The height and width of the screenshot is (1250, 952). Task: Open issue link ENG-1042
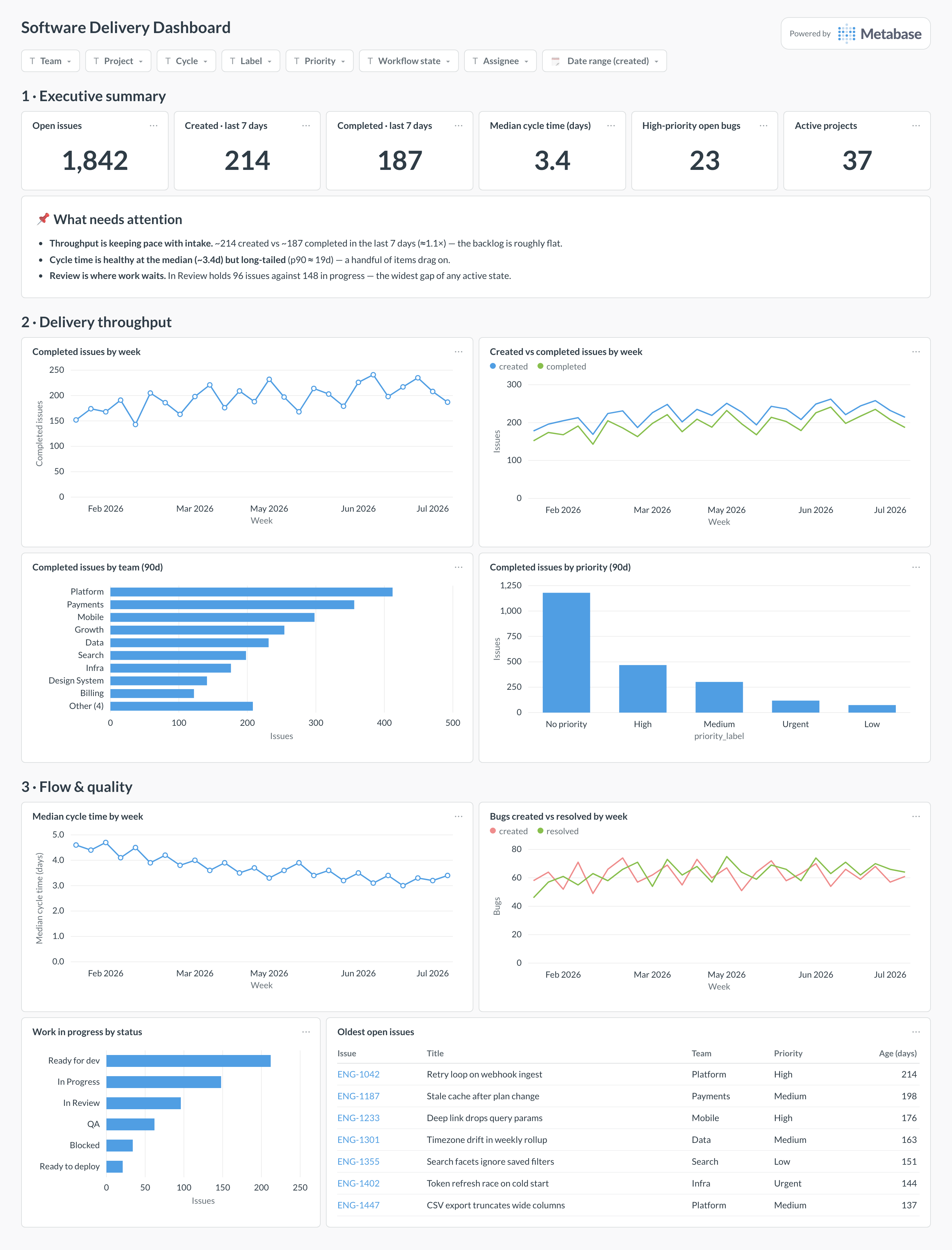(358, 1074)
